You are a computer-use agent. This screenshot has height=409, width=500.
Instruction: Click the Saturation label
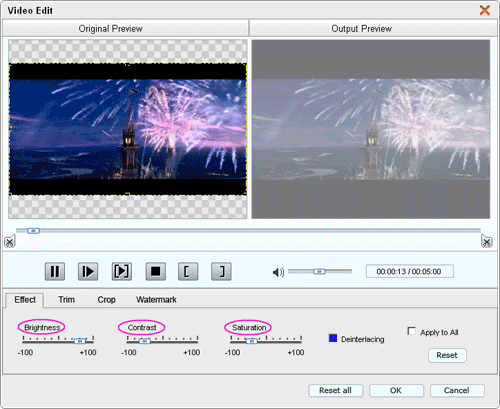pyautogui.click(x=249, y=328)
